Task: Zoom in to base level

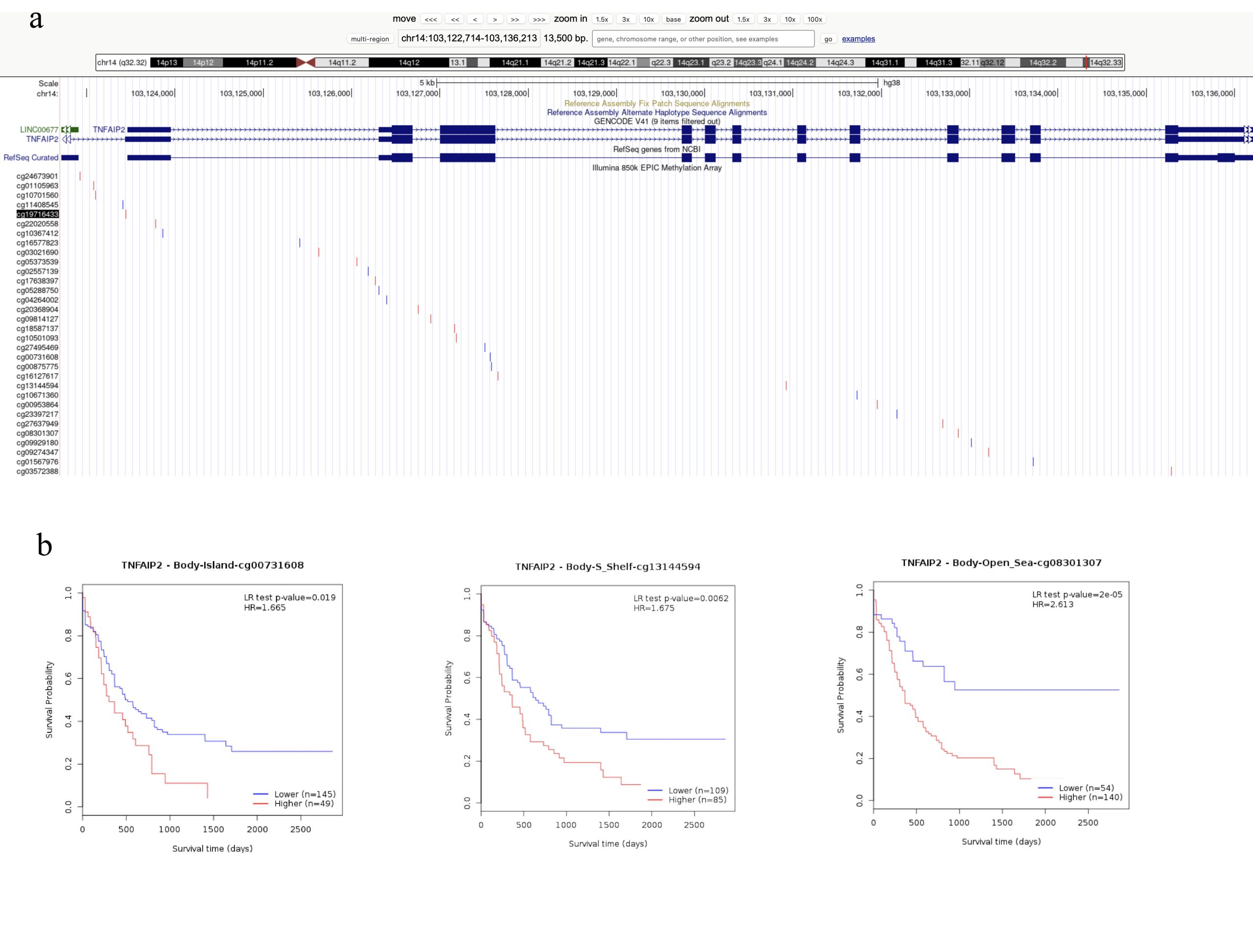Action: tap(673, 19)
